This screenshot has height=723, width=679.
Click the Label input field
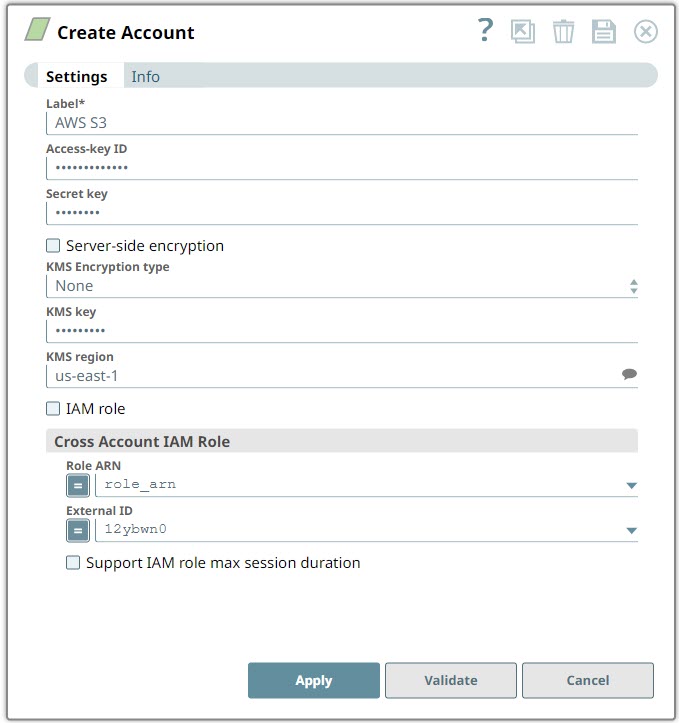340,122
